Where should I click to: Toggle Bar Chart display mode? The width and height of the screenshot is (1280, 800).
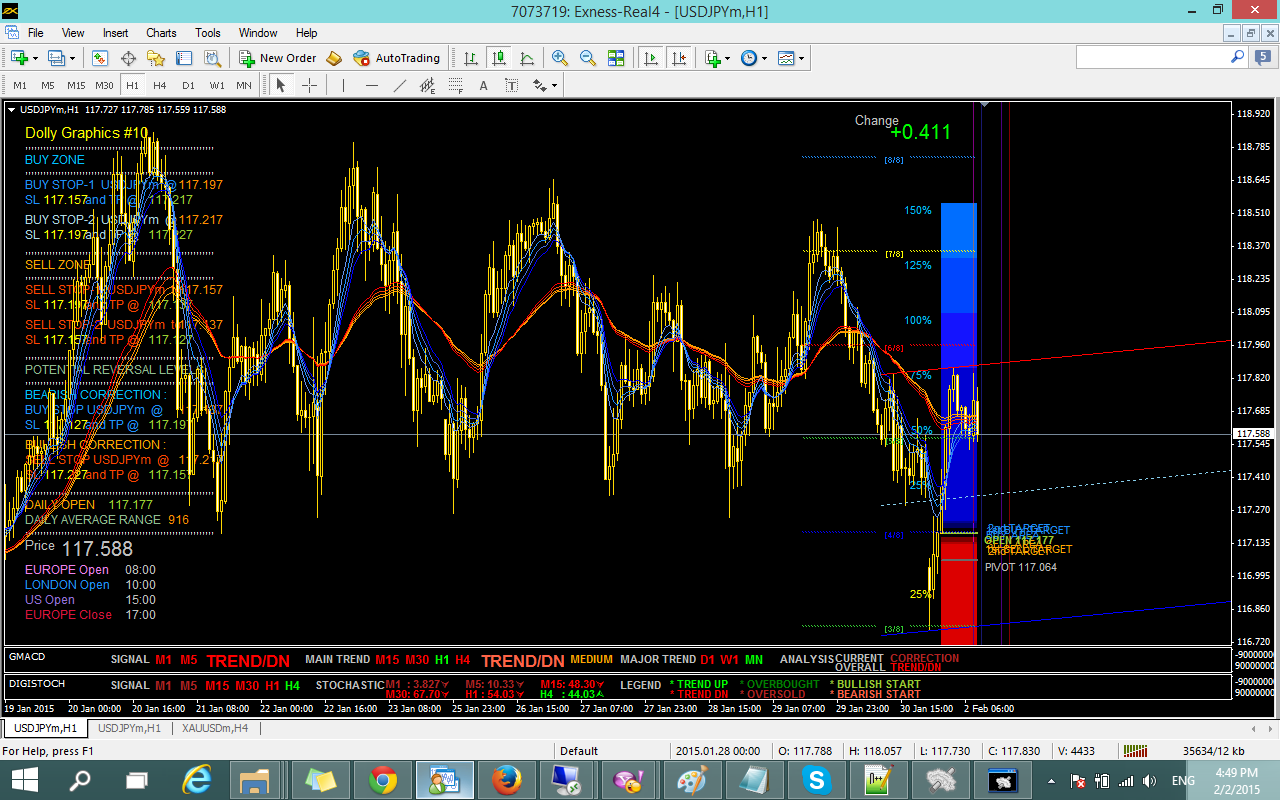tap(470, 58)
